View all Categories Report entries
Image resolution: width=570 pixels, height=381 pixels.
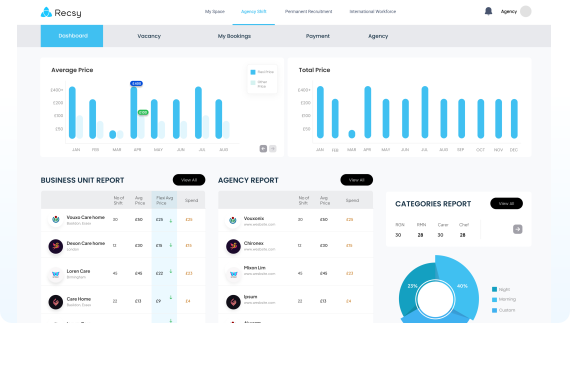[x=506, y=204]
